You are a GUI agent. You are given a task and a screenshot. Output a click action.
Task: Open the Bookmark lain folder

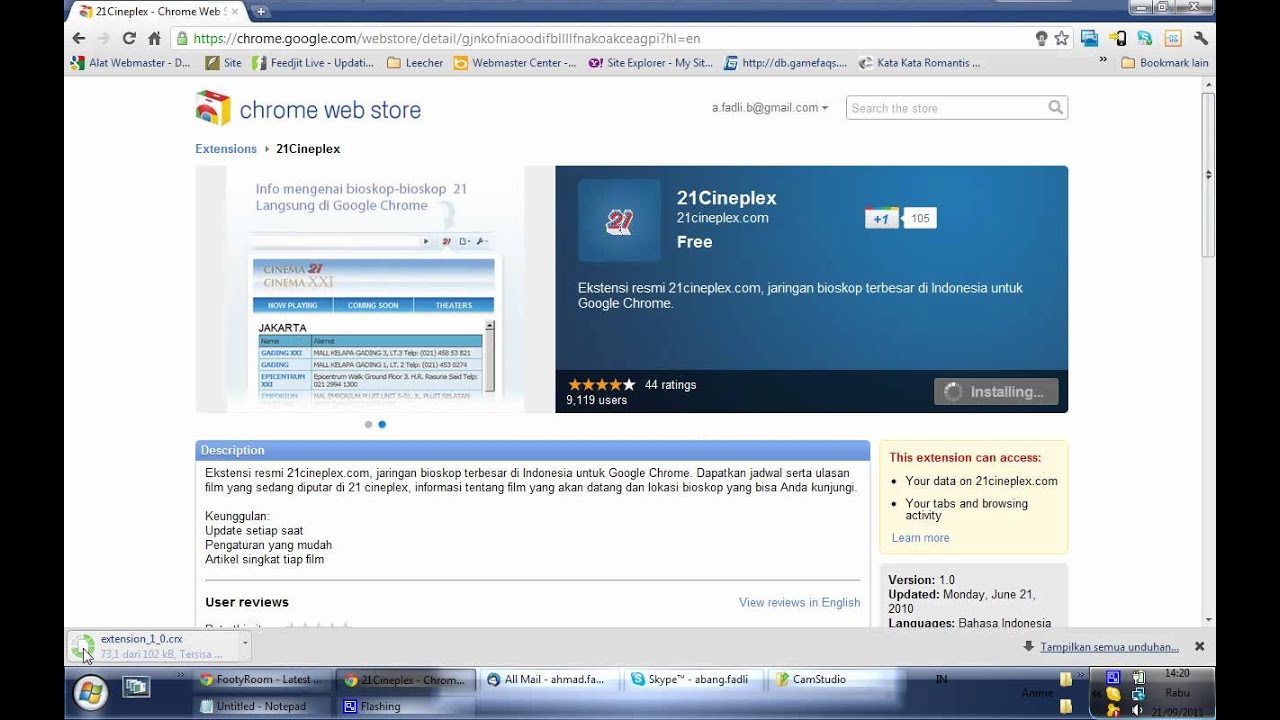coord(1165,62)
